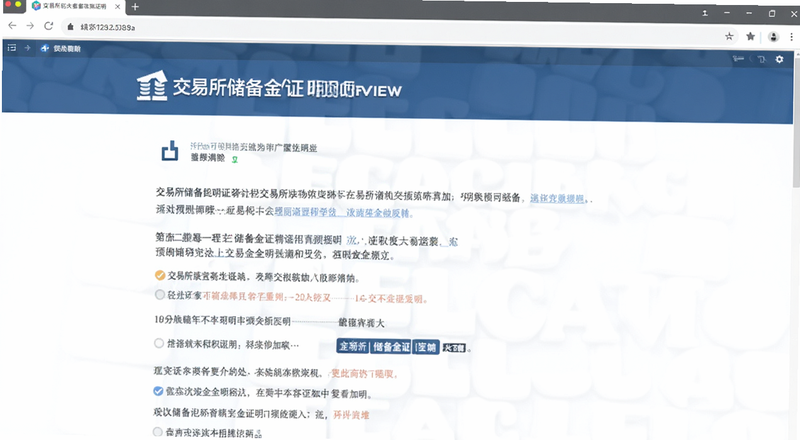800x440 pixels.
Task: Click the third blue button in the row
Action: 426,348
